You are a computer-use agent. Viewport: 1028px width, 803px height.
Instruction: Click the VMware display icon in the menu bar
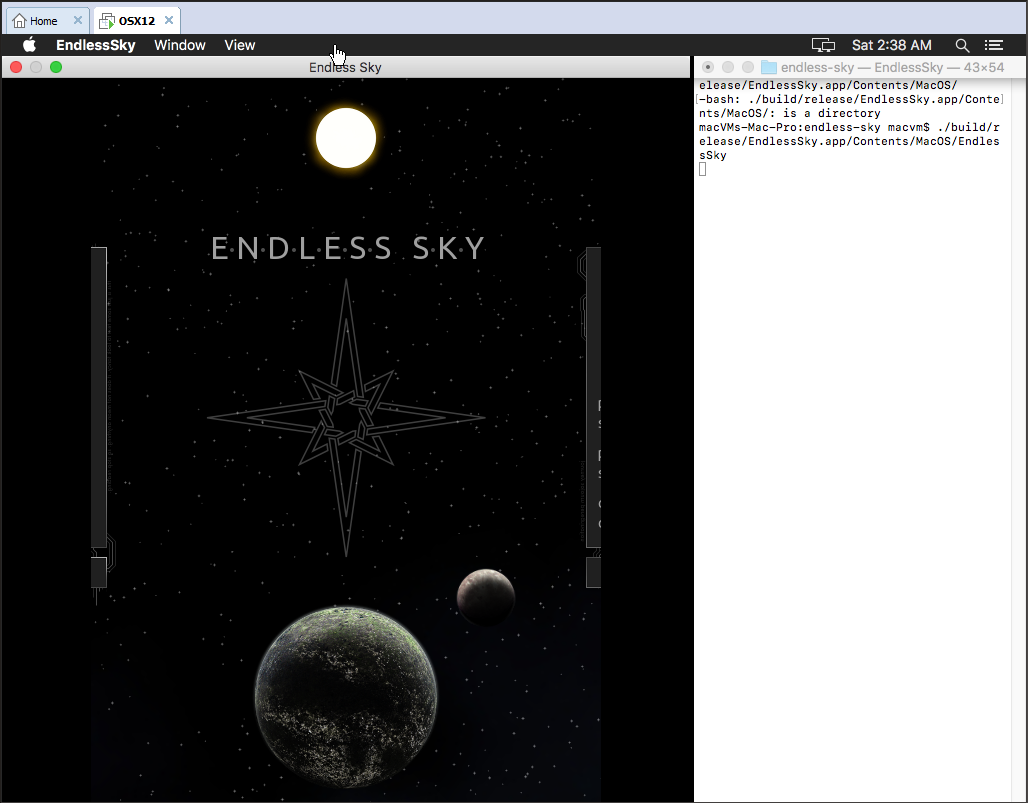823,44
